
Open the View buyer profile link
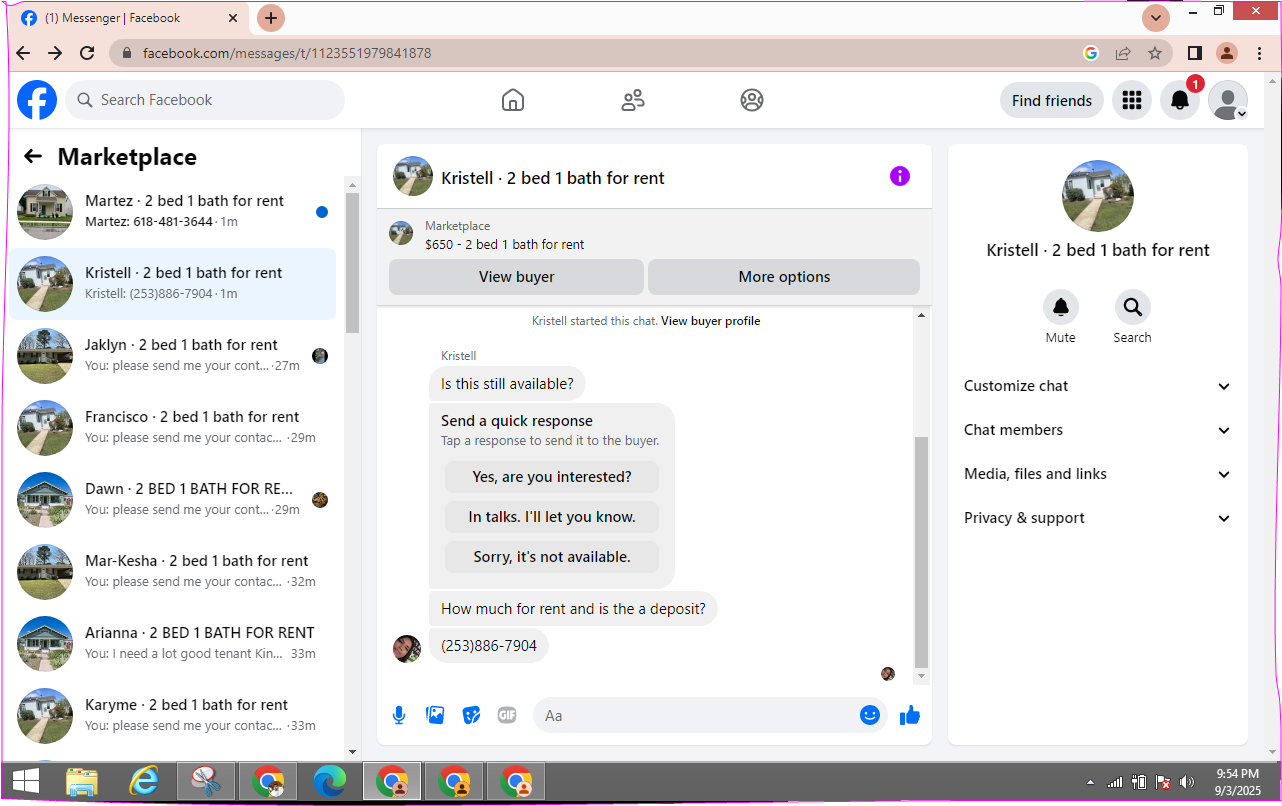coord(711,321)
